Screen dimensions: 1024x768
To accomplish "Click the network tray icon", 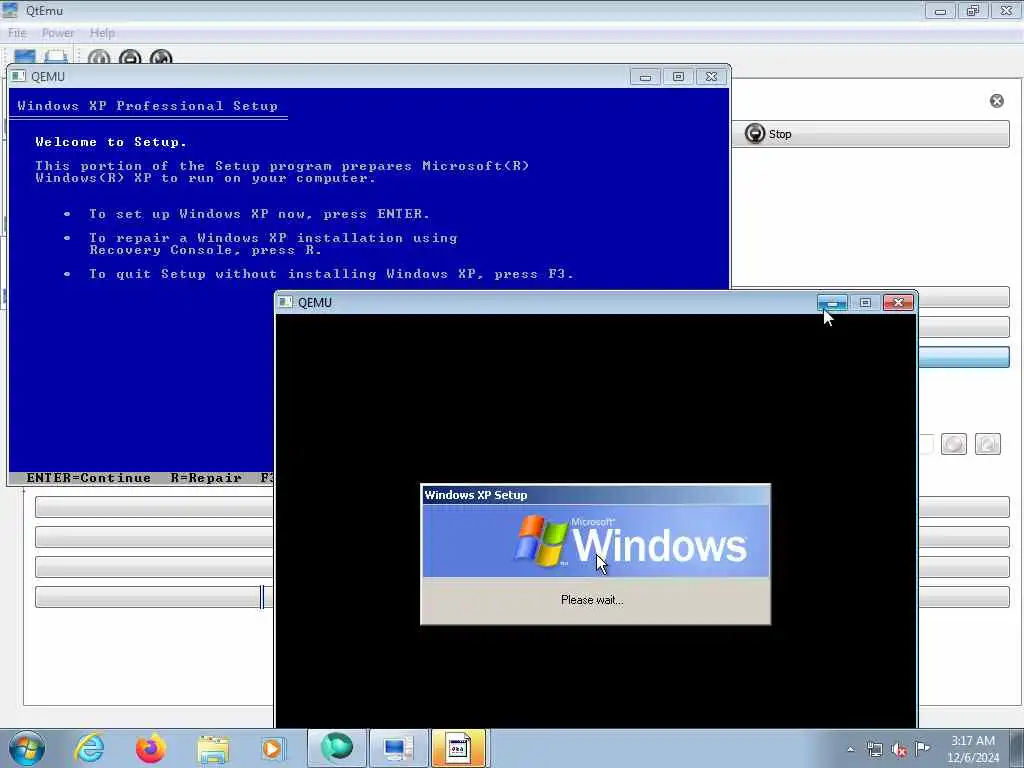I will pyautogui.click(x=874, y=750).
